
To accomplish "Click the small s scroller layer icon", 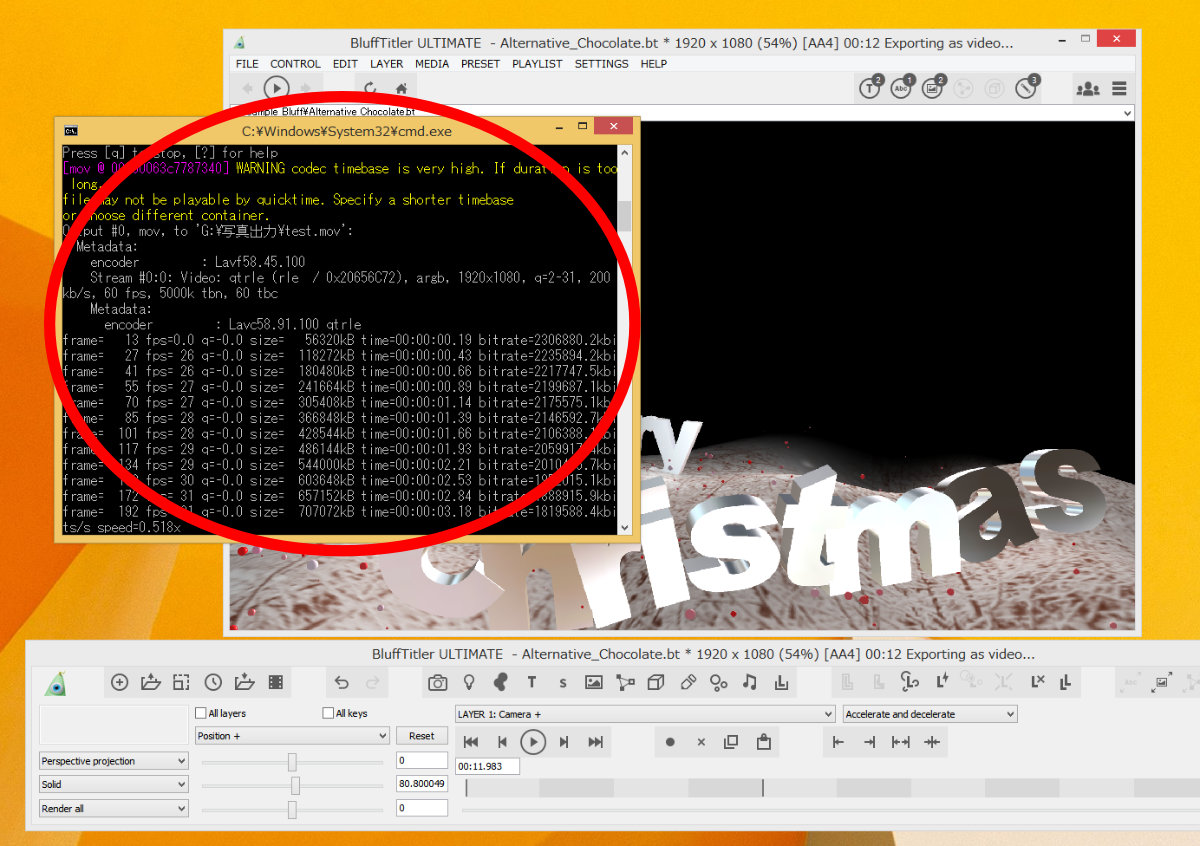I will pos(563,684).
